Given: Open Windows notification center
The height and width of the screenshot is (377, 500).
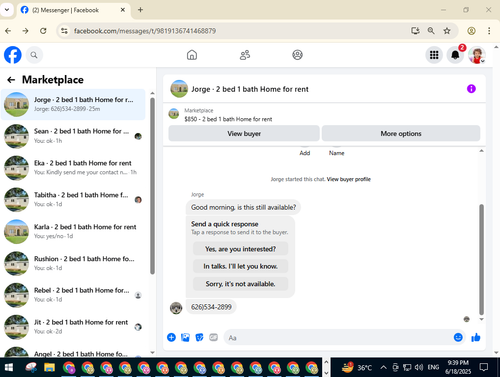Looking at the screenshot, I should (x=484, y=367).
